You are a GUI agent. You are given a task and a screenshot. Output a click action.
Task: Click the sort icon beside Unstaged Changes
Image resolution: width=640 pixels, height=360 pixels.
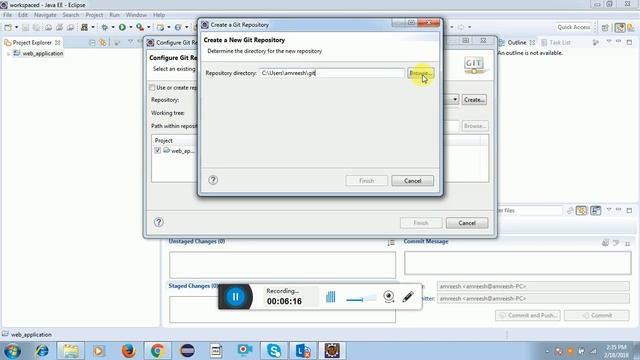tap(391, 242)
